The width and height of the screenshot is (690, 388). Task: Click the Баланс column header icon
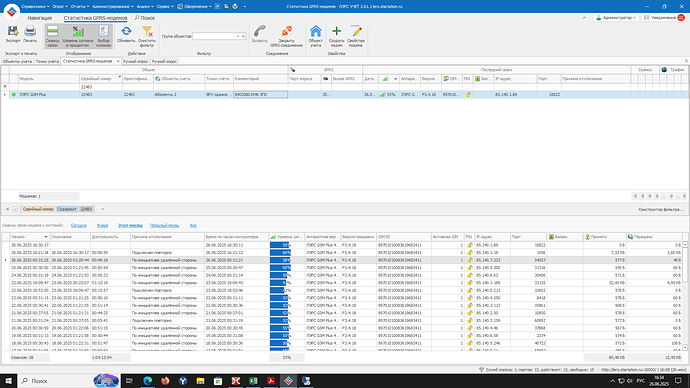[551, 237]
